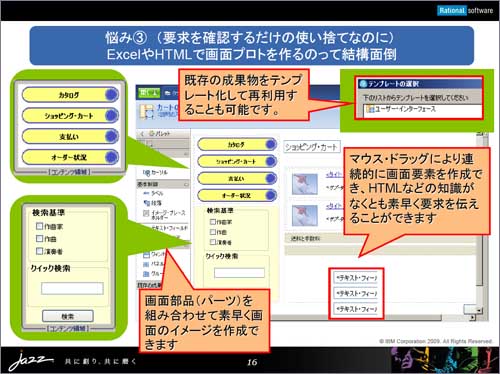Viewport: 500px width, 374px height.
Task: Click the topmost テキスト・フィー placeholder field
Action: (x=356, y=277)
